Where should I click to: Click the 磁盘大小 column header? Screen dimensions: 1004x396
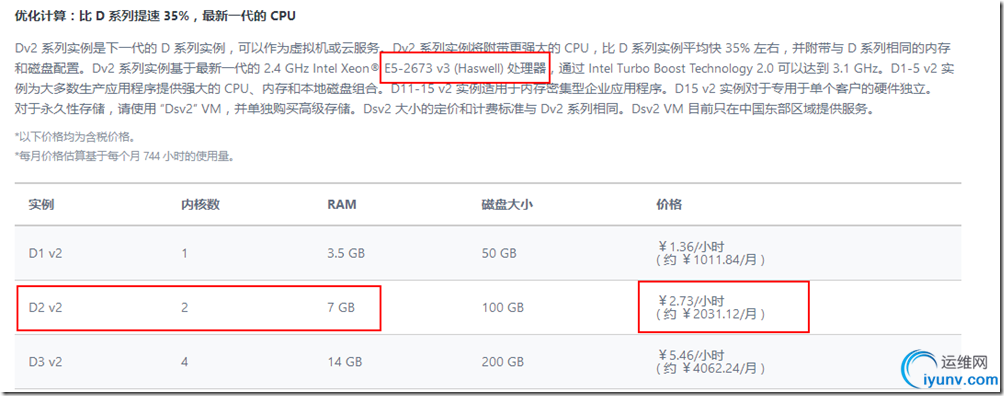pyautogui.click(x=507, y=205)
